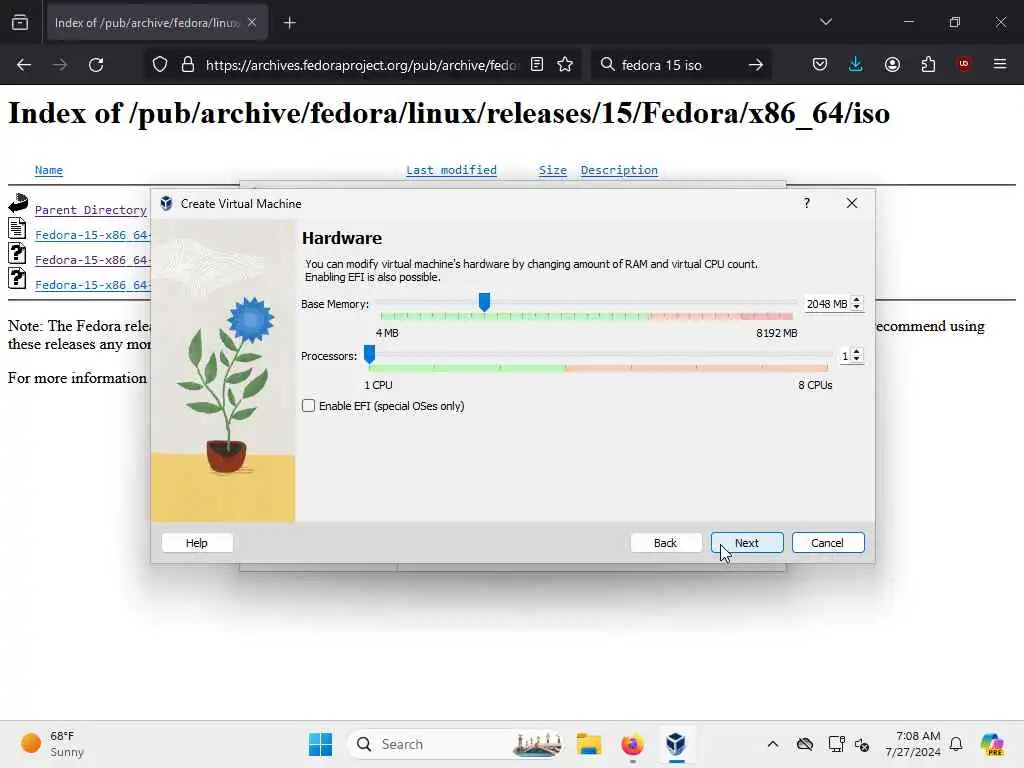Click the '8 CPUs' maximum label

pos(815,385)
